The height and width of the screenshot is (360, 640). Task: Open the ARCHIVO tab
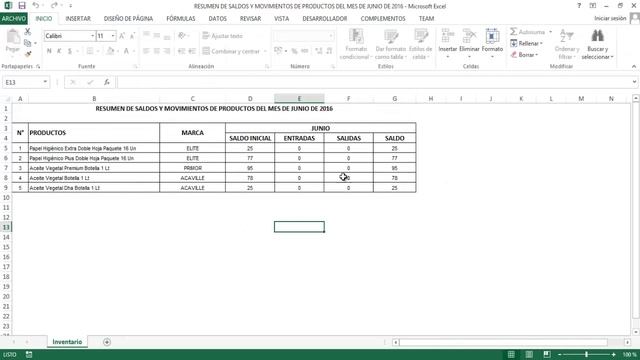[x=14, y=19]
